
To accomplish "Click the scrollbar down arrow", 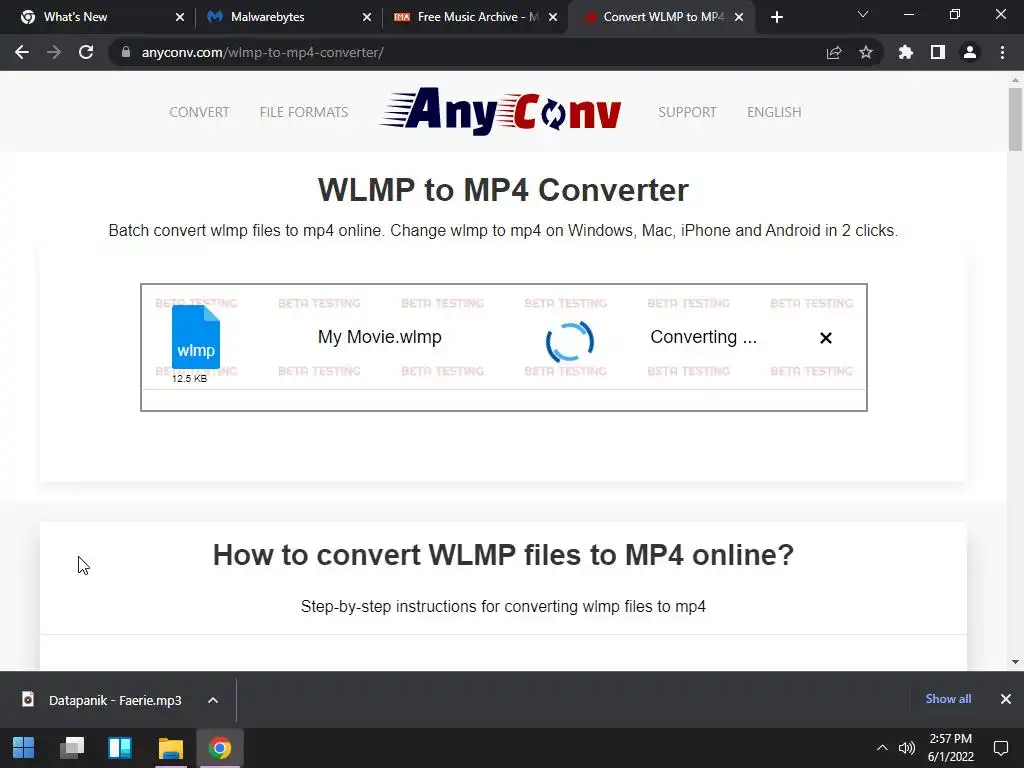I will click(1015, 662).
